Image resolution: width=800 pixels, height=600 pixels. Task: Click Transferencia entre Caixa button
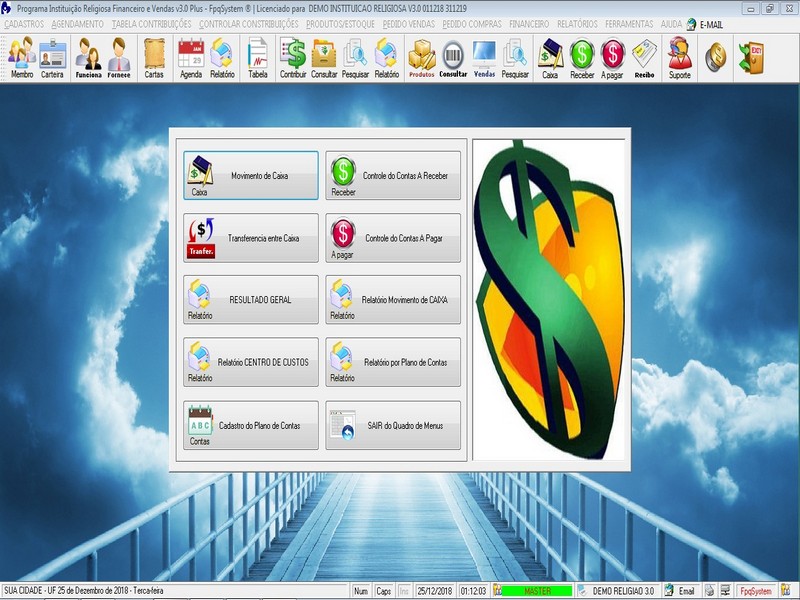[251, 238]
